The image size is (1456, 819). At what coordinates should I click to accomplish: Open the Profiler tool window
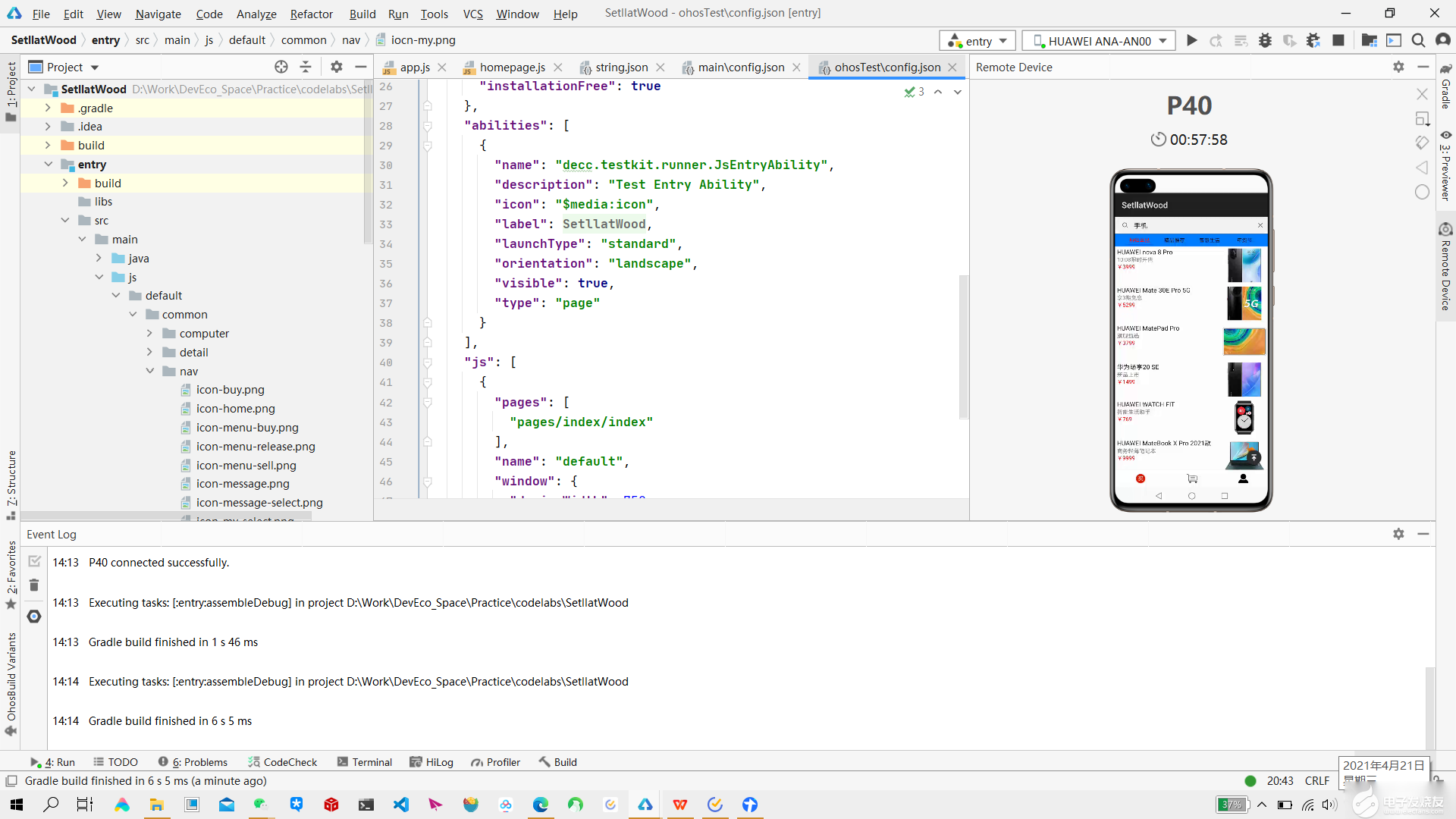(x=495, y=762)
